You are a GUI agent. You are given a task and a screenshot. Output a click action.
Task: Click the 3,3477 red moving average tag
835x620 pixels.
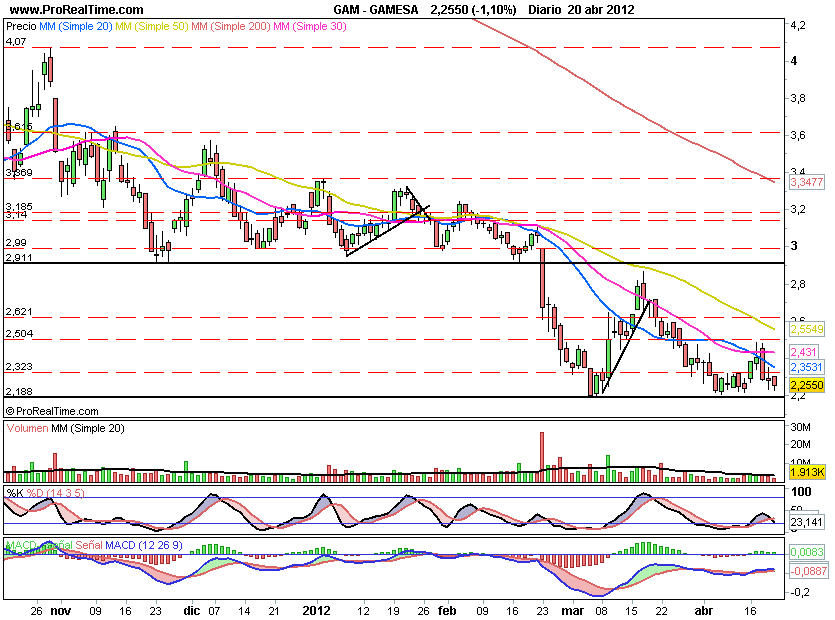(805, 183)
